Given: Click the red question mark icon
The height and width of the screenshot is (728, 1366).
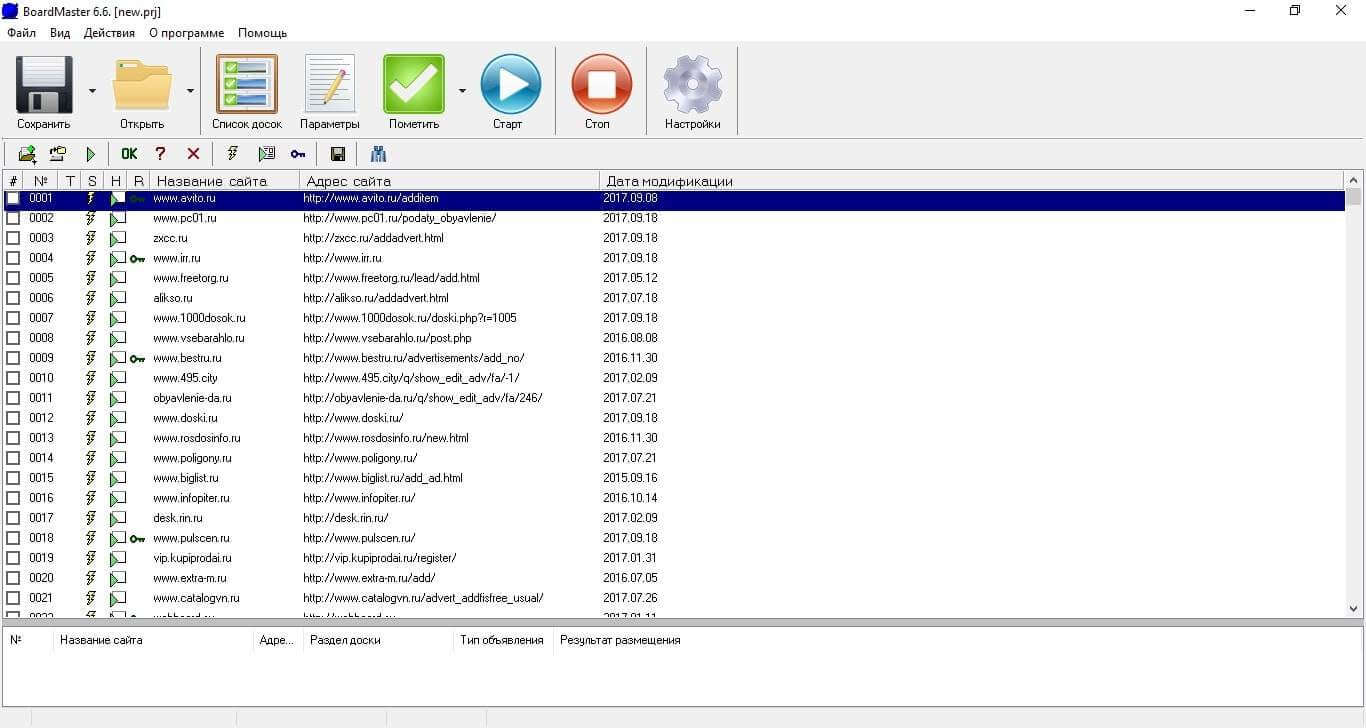Looking at the screenshot, I should pyautogui.click(x=160, y=154).
